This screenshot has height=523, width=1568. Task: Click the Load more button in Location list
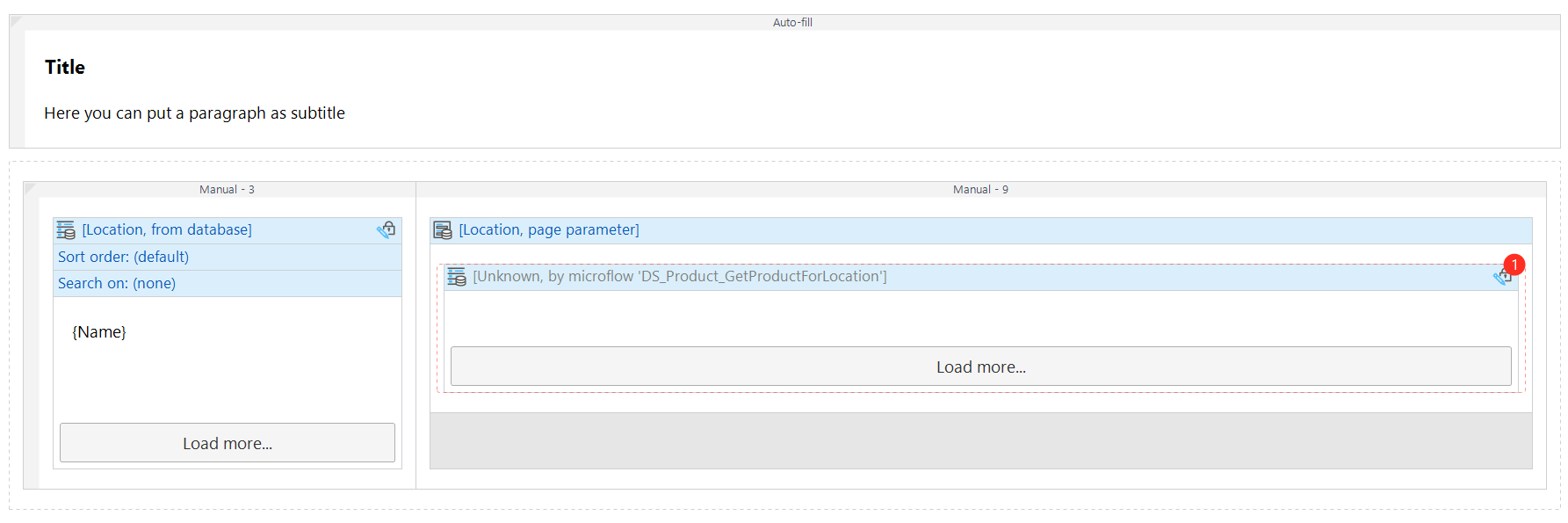228,443
